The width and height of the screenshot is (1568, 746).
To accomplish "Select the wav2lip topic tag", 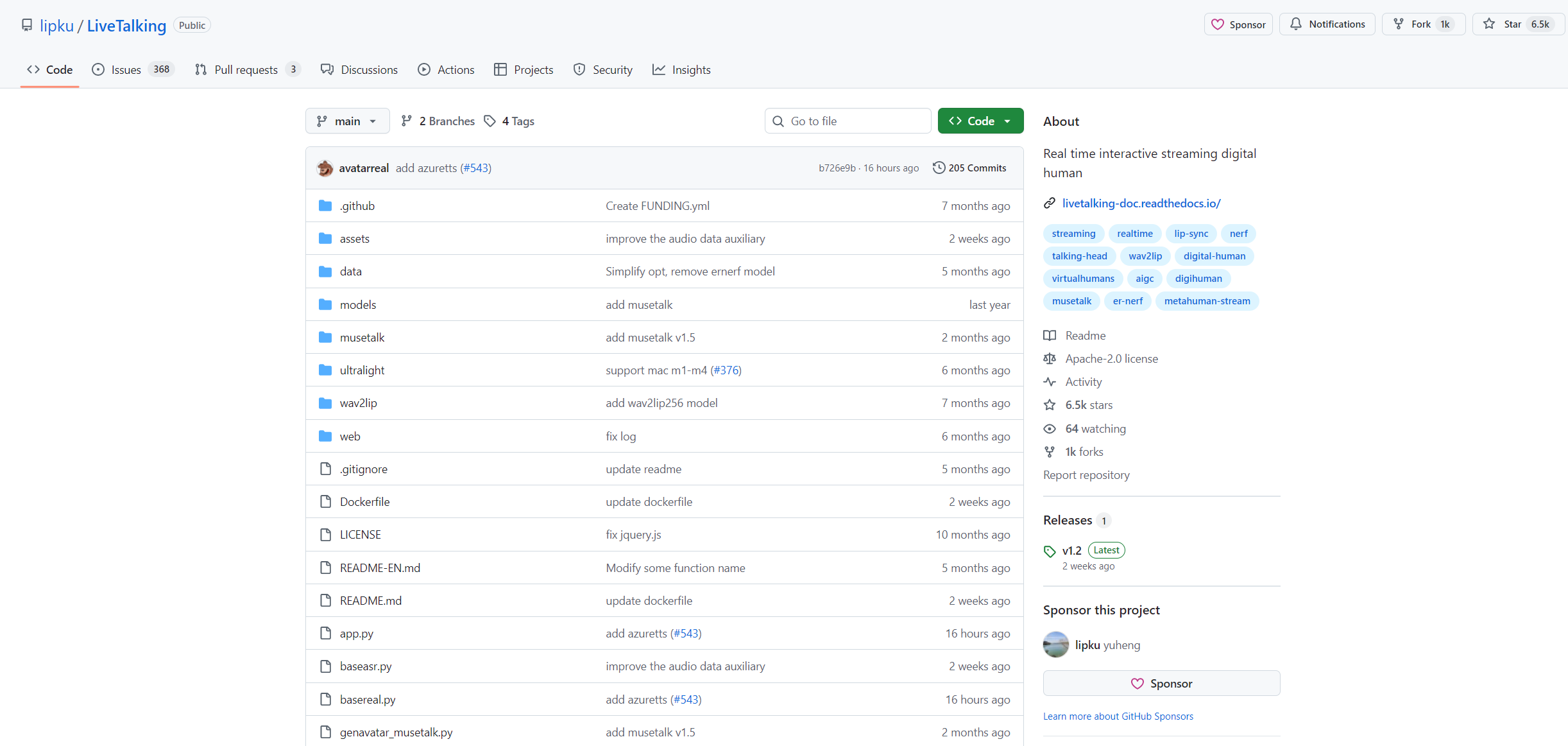I will click(x=1145, y=256).
